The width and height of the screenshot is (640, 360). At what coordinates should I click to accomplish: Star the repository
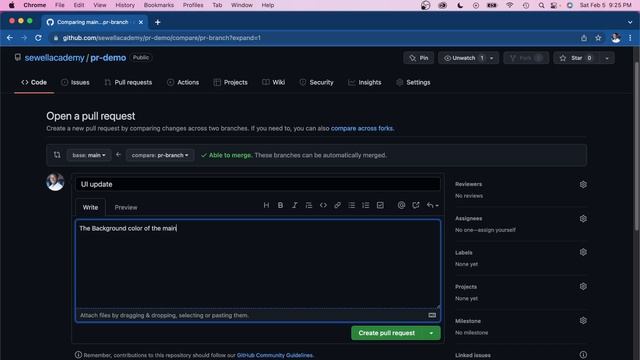pyautogui.click(x=577, y=58)
